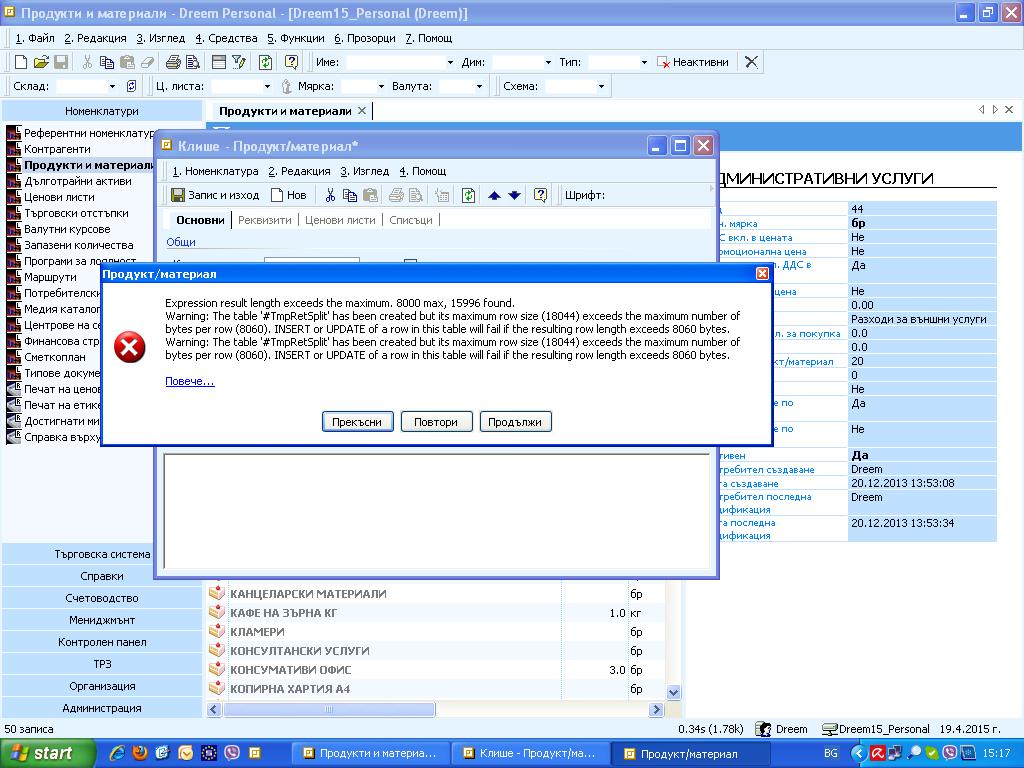This screenshot has width=1024, height=768.
Task: Open the Търговска система panel
Action: point(102,554)
